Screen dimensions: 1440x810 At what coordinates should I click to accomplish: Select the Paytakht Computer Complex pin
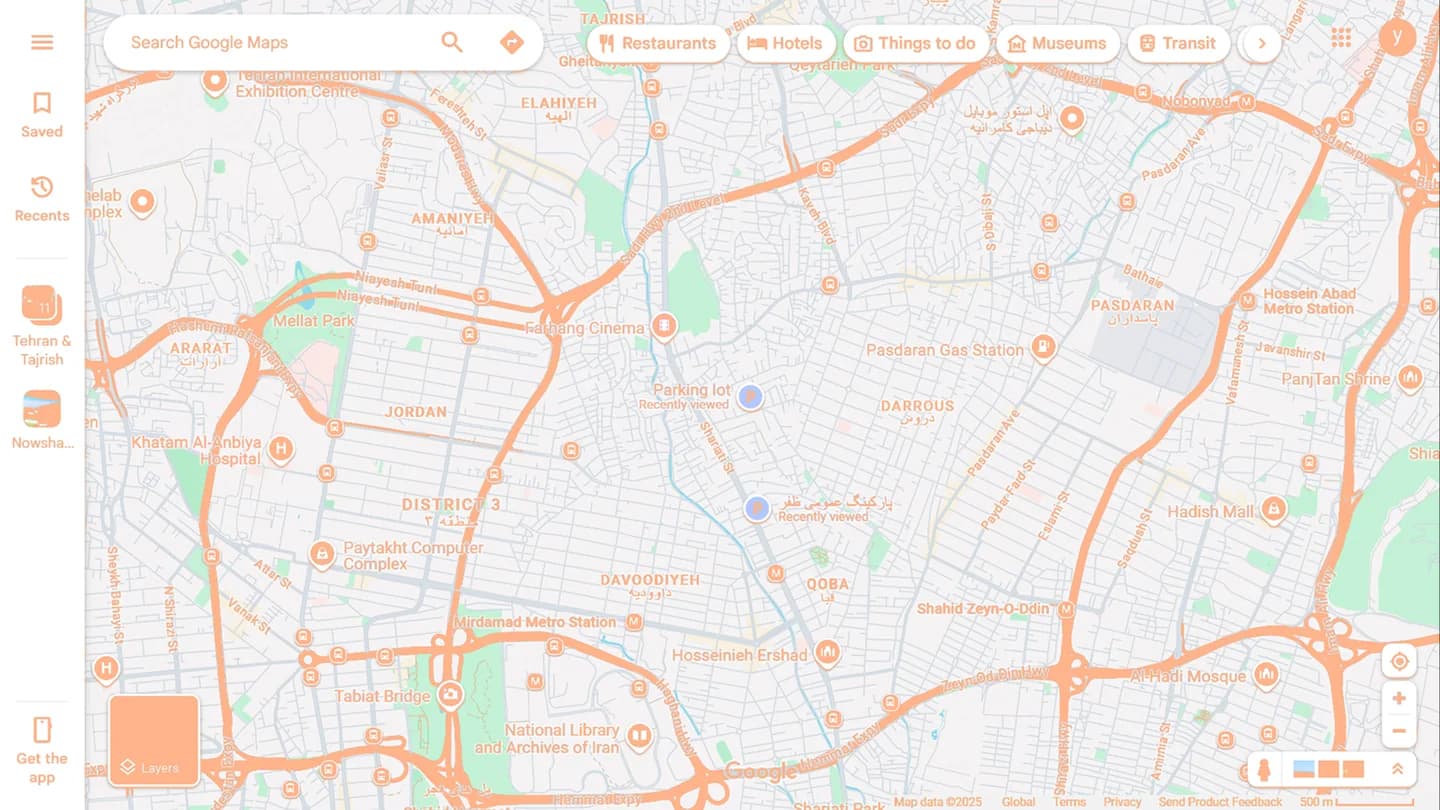(322, 553)
